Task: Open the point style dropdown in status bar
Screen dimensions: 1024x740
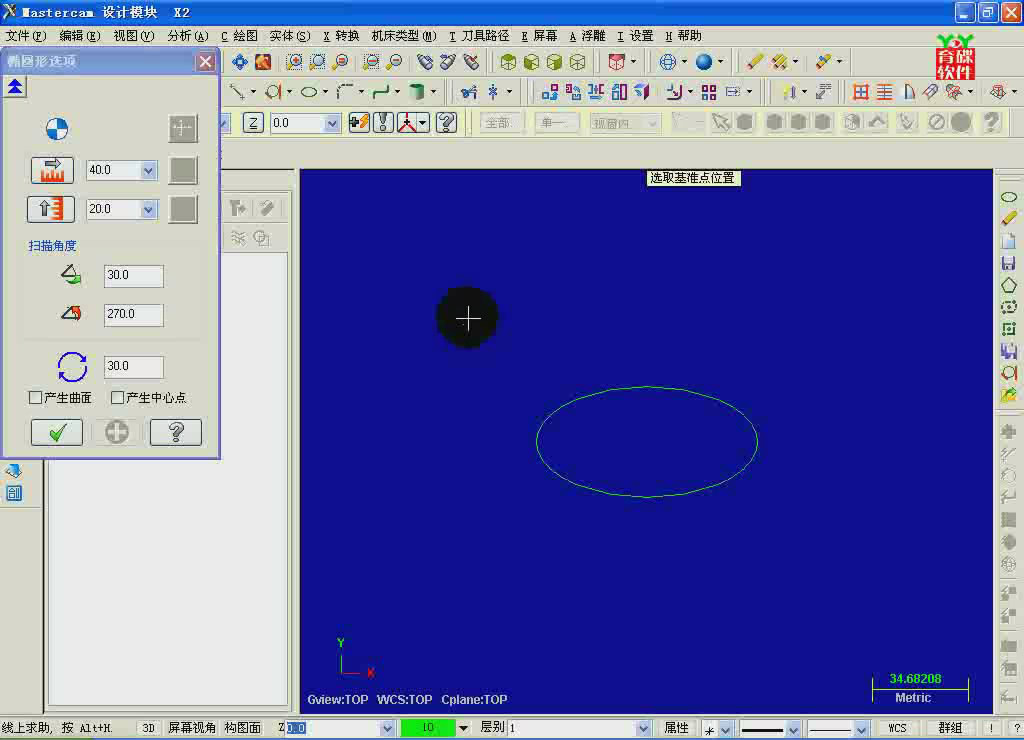Action: click(726, 729)
